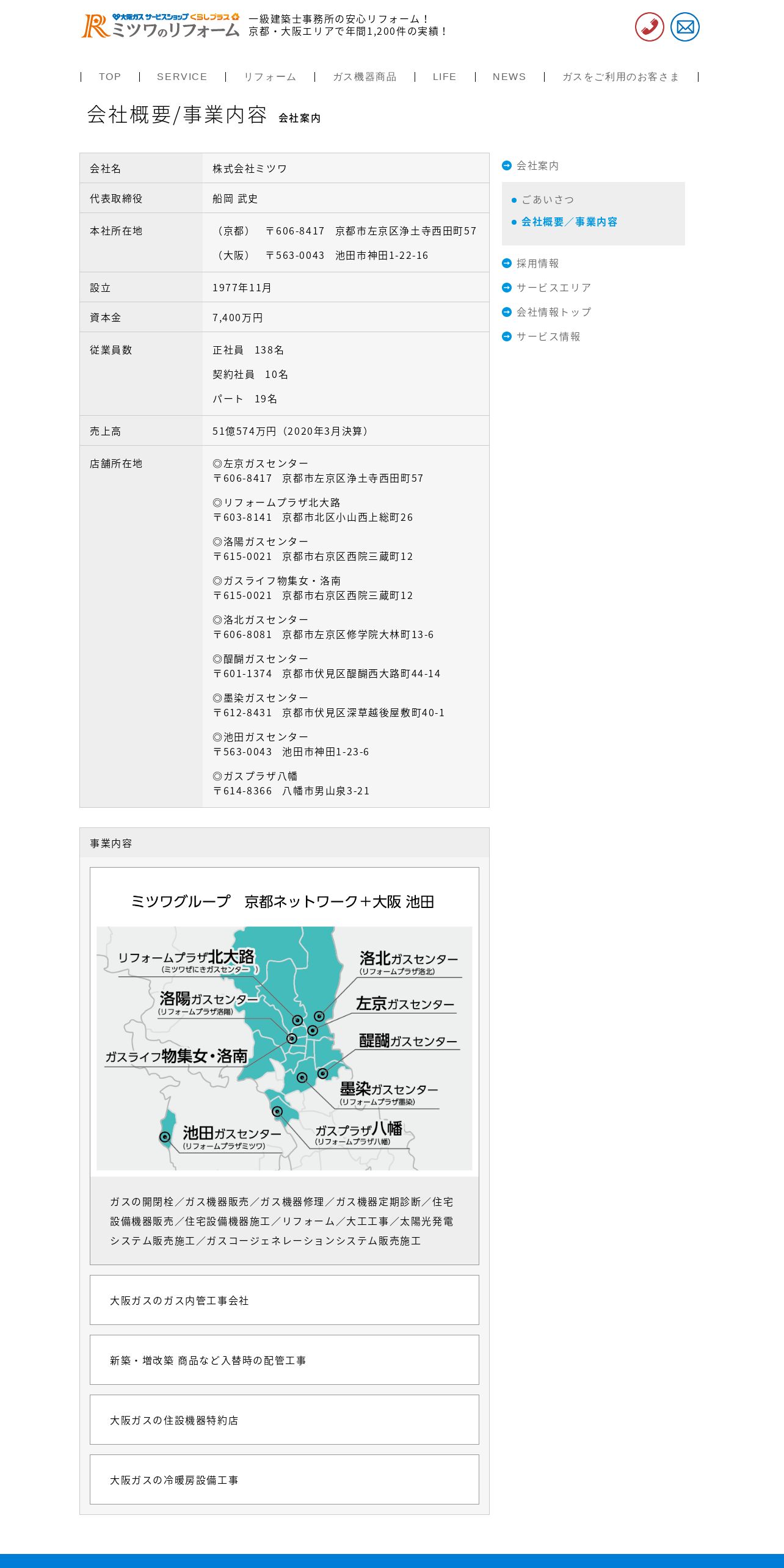The height and width of the screenshot is (1568, 784).
Task: Go to 会社案内 sidebar link
Action: (537, 165)
